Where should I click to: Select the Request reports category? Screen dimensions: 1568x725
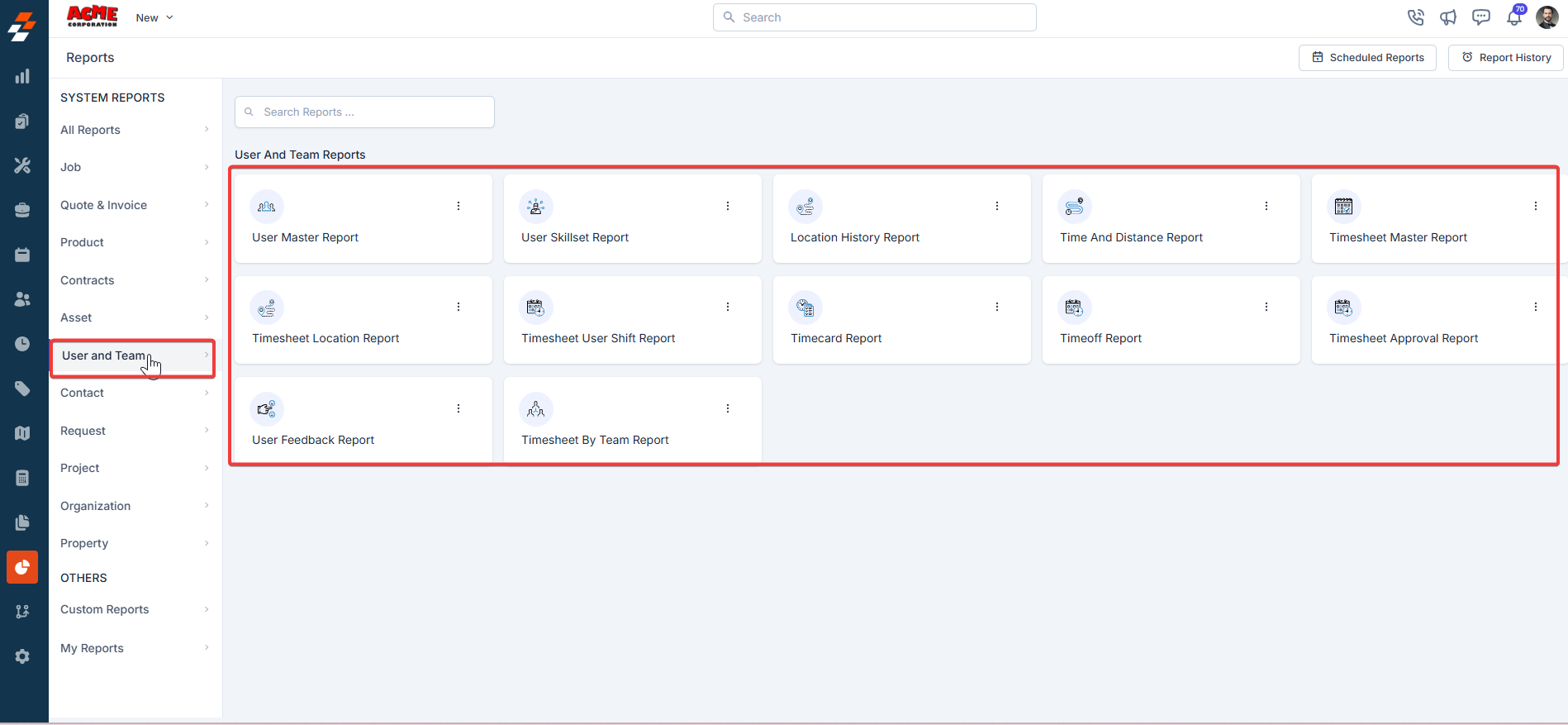tap(135, 431)
